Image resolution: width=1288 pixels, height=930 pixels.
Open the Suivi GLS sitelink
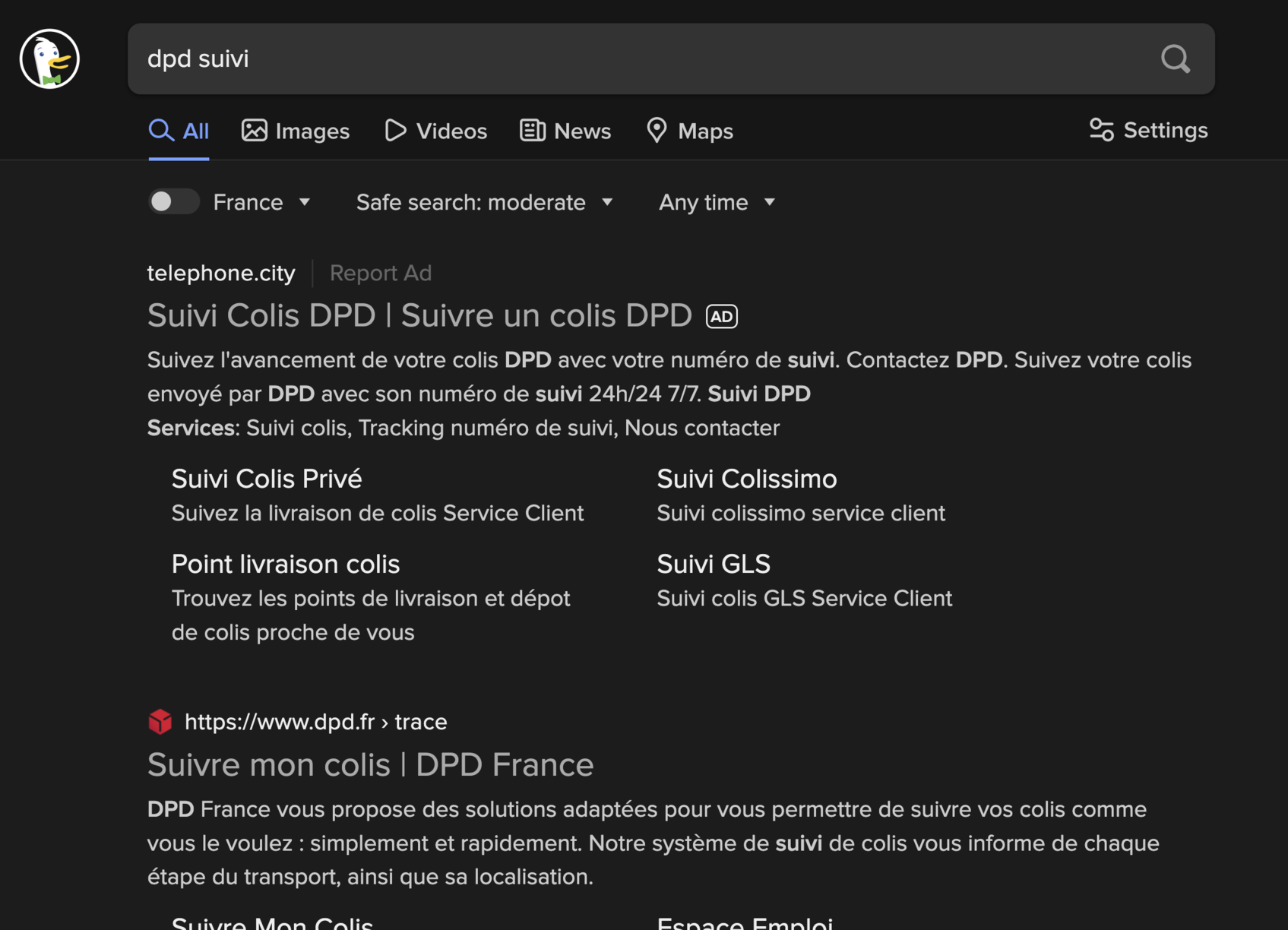pyautogui.click(x=713, y=564)
